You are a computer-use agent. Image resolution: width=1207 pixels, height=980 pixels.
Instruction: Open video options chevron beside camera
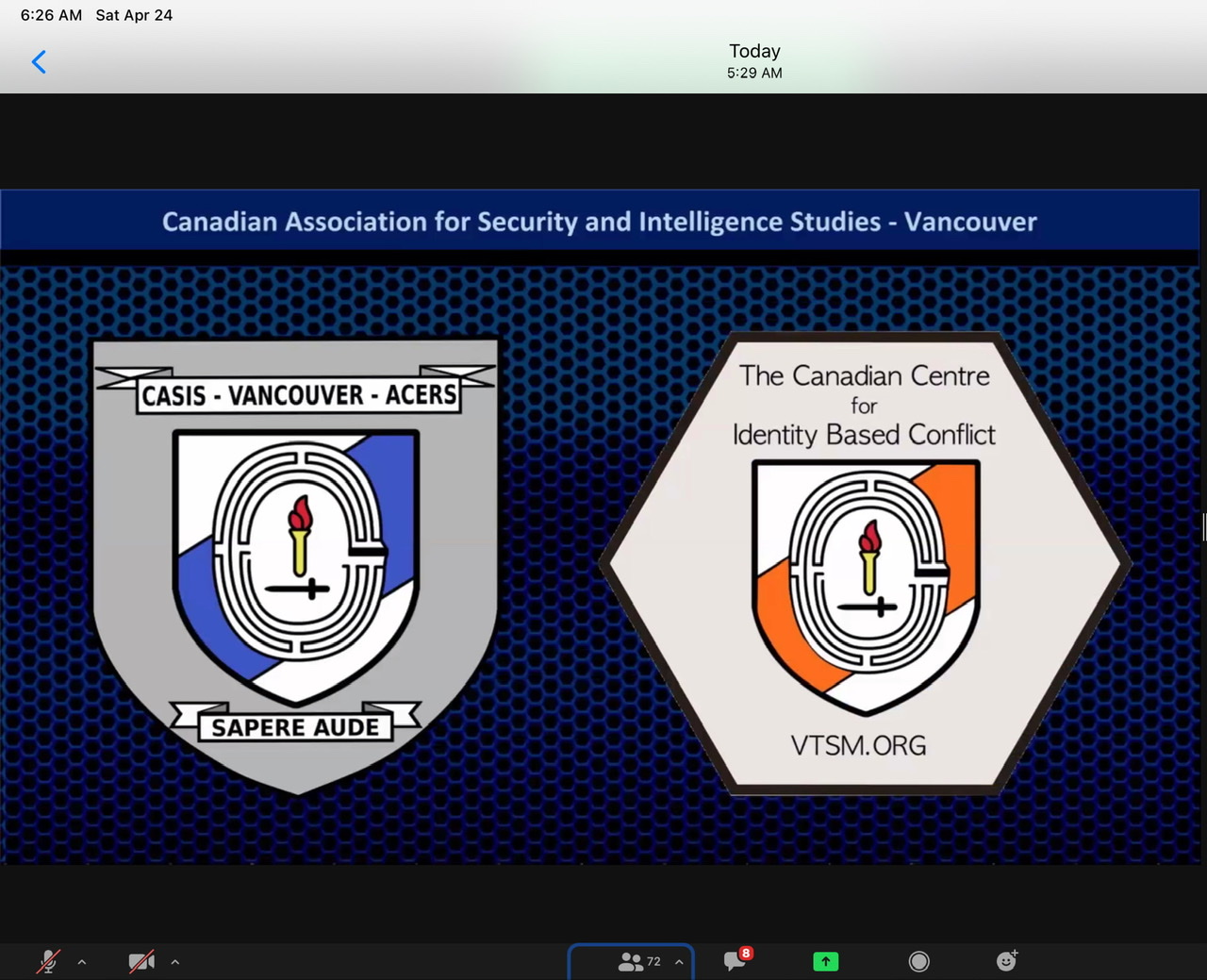coord(175,962)
